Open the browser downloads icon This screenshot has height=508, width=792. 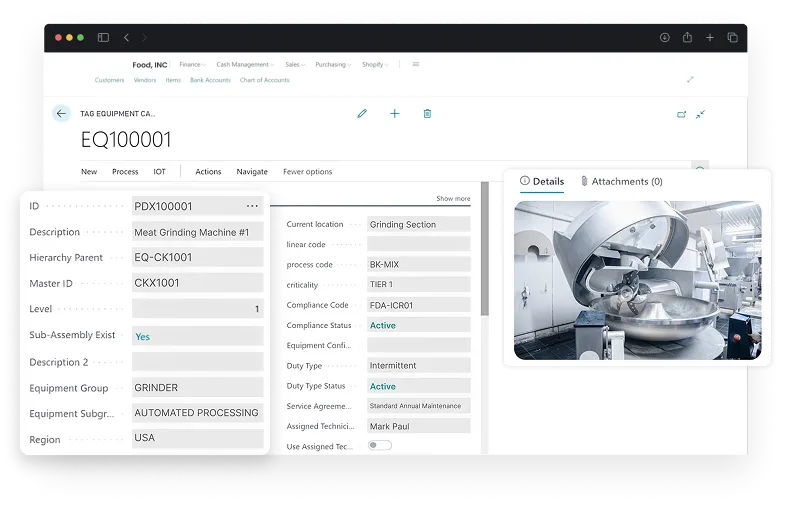[665, 37]
